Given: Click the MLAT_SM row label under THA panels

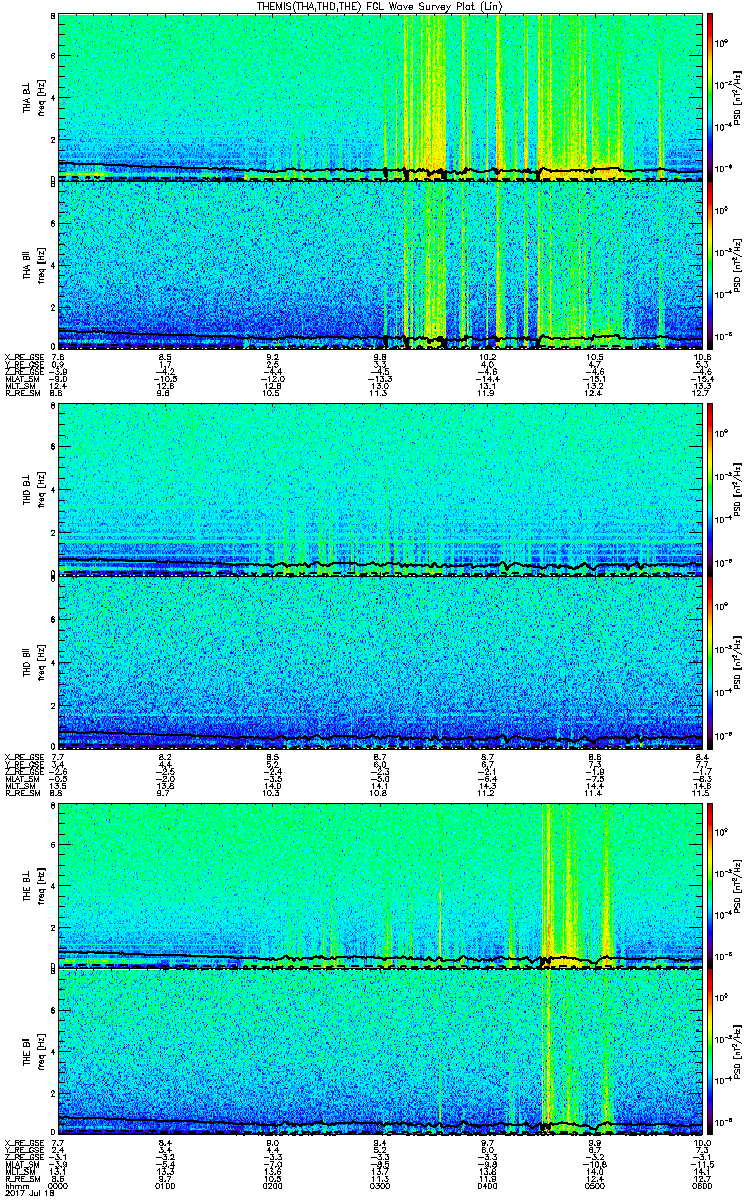Looking at the screenshot, I should [21, 379].
